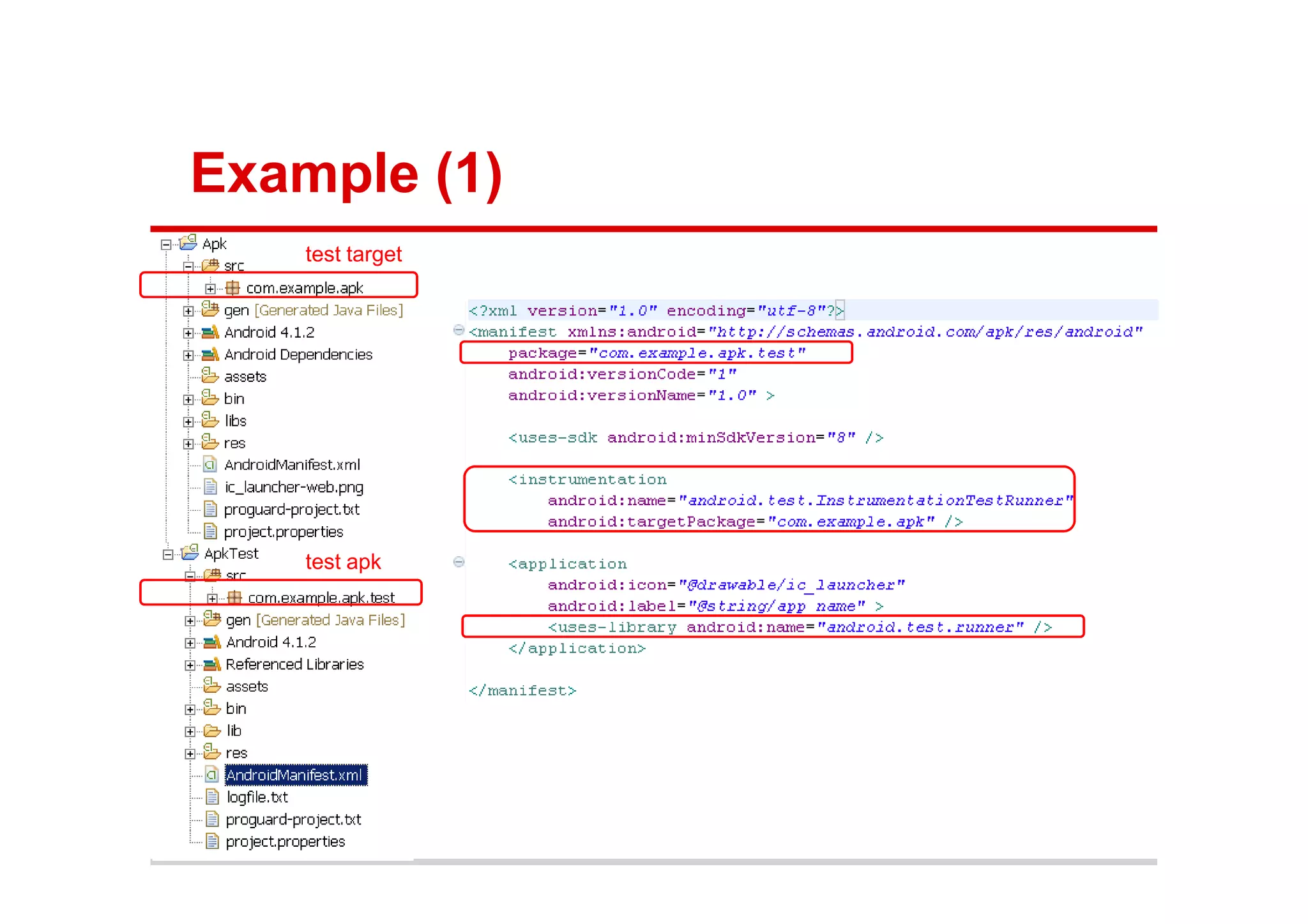Click the logfile.txt file icon
The image size is (1308, 924).
coord(213,797)
